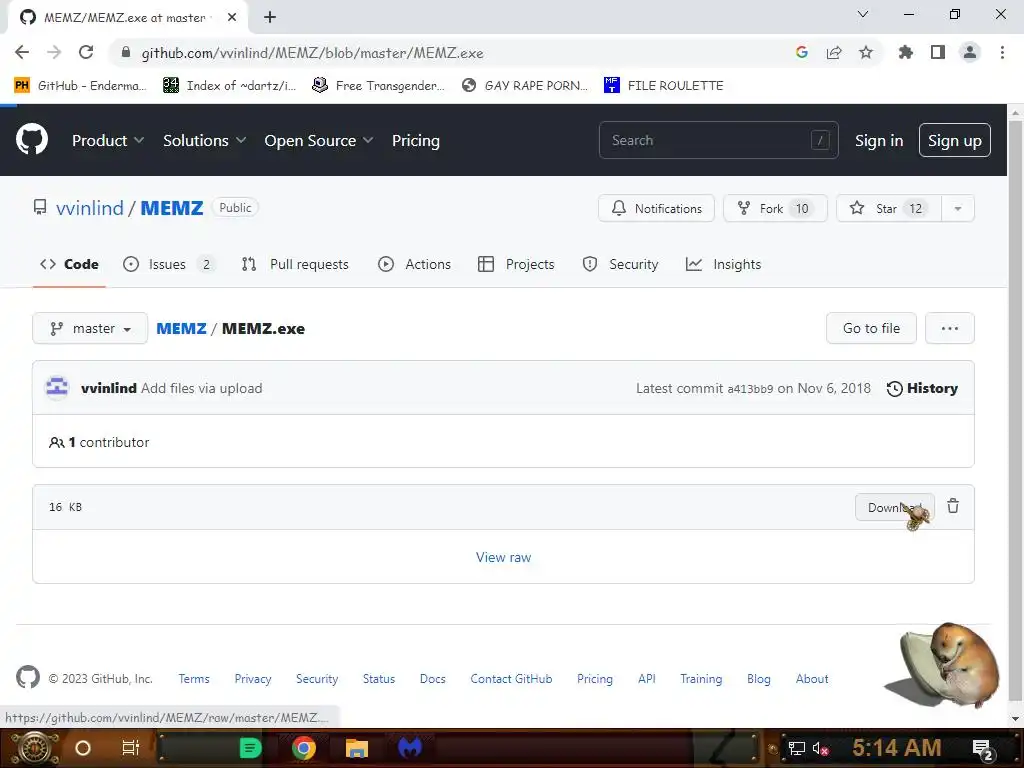Download the MEMZ.exe file
The height and width of the screenshot is (768, 1024).
click(x=895, y=507)
